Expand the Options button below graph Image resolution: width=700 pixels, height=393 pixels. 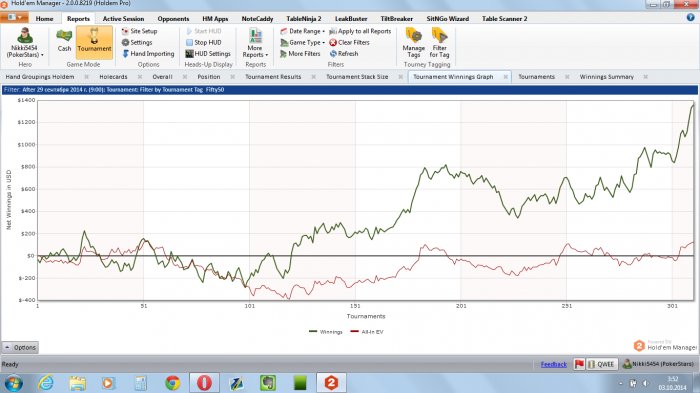point(20,347)
